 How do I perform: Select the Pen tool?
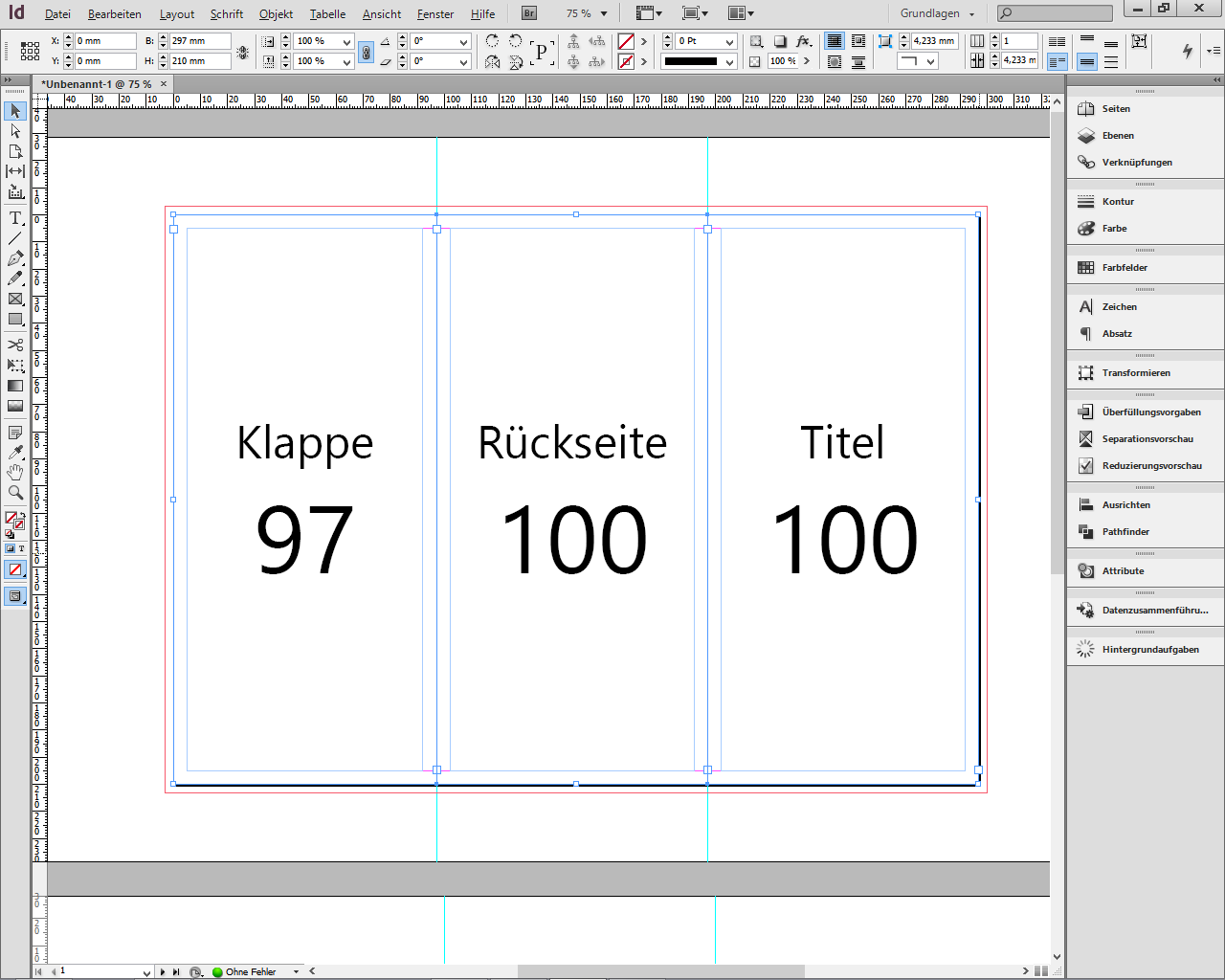[x=15, y=258]
